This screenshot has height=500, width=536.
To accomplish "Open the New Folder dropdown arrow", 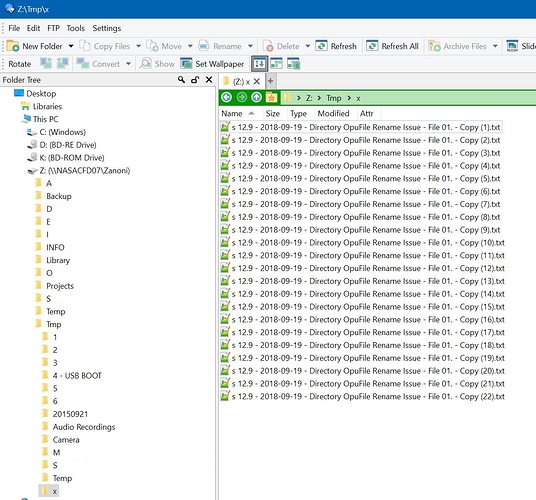I will coord(71,46).
